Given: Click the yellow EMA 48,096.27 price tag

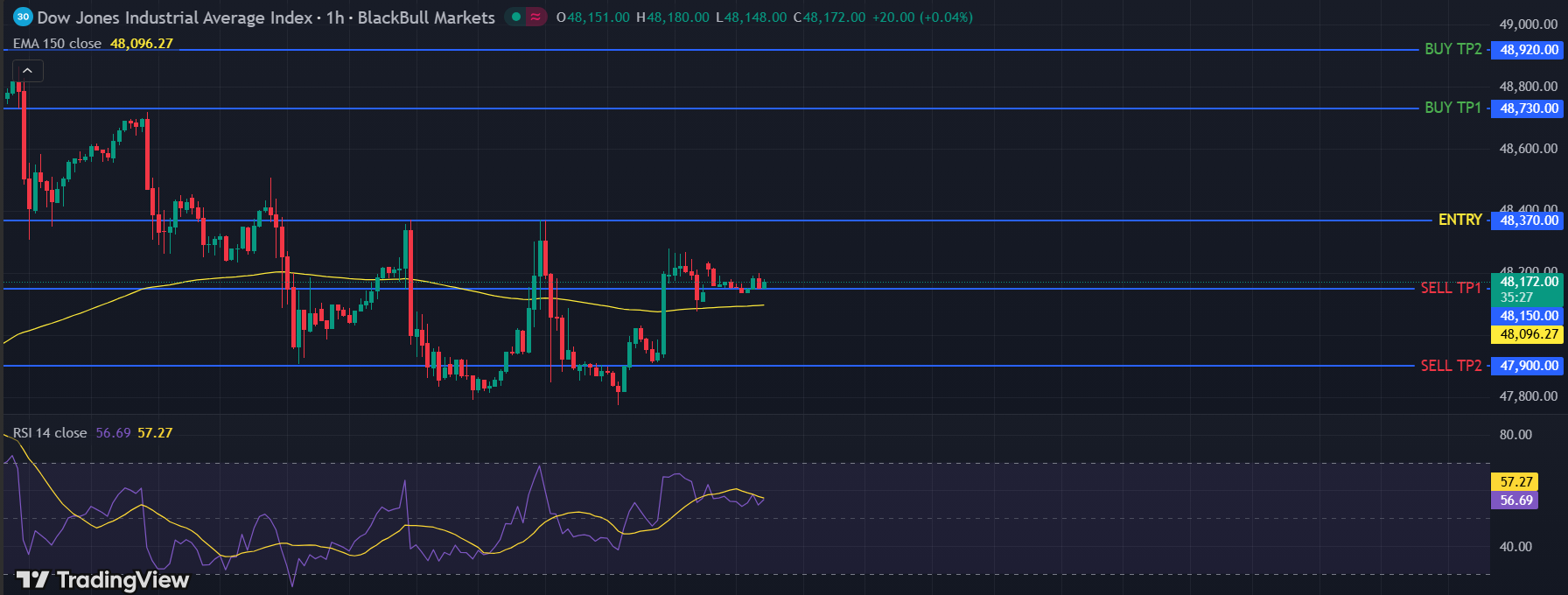Looking at the screenshot, I should pyautogui.click(x=1528, y=334).
